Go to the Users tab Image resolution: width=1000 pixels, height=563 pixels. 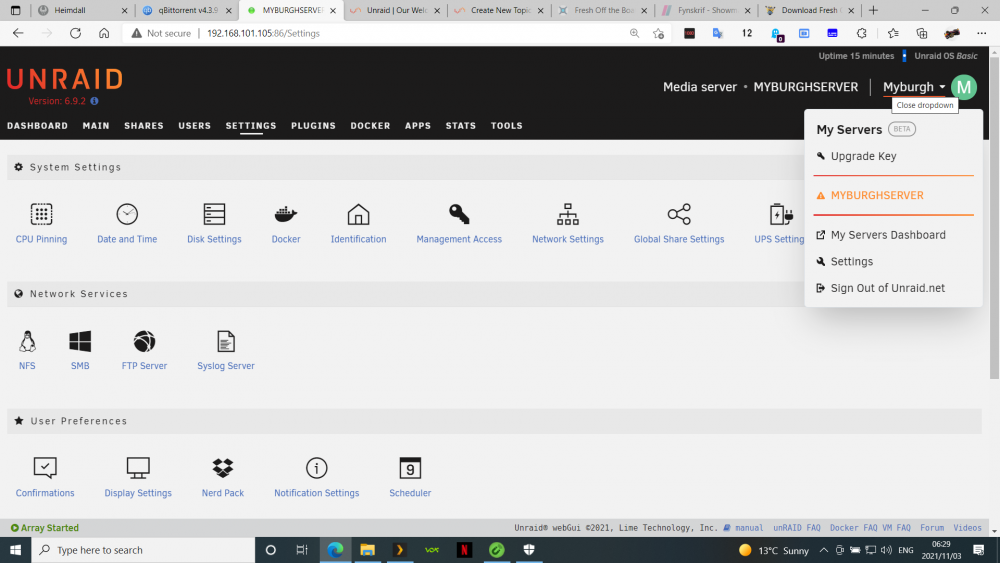pos(195,126)
